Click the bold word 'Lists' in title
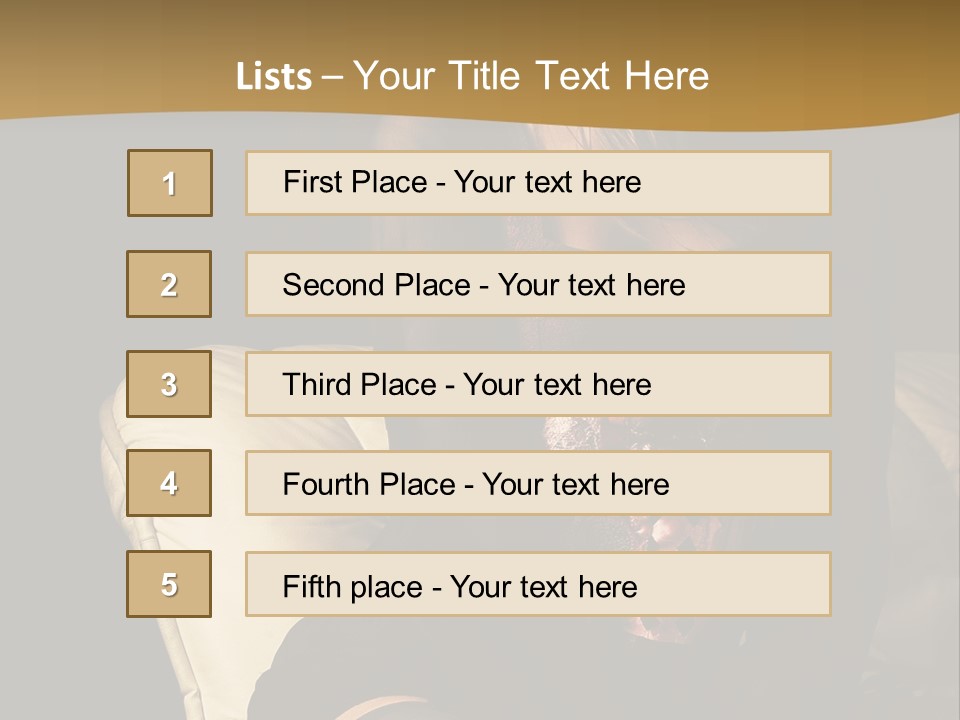The width and height of the screenshot is (960, 720). pyautogui.click(x=274, y=77)
